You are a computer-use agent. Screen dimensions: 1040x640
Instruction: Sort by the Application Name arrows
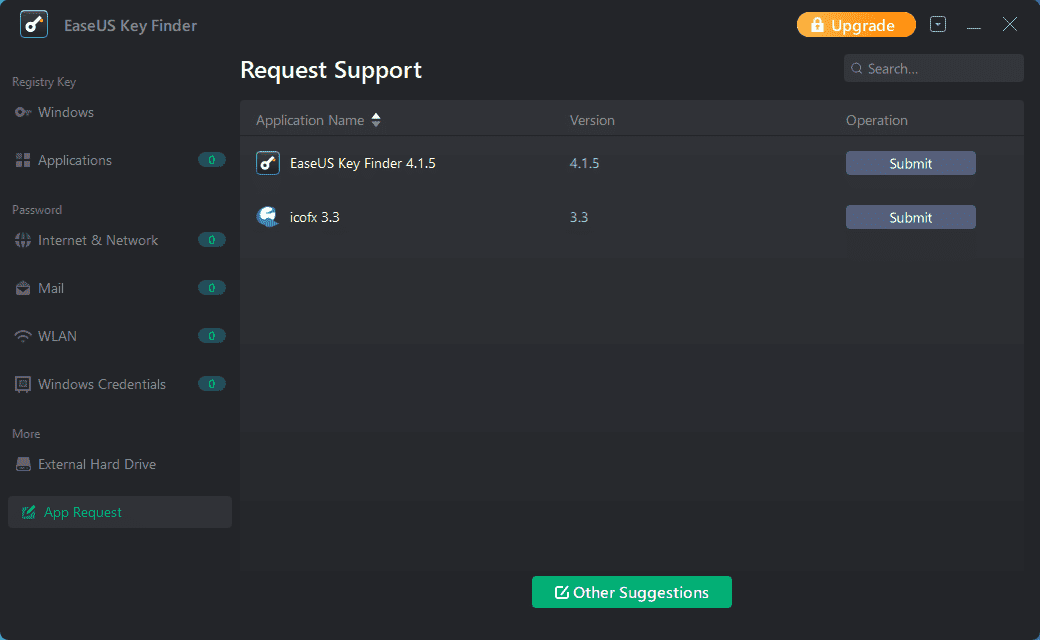376,120
